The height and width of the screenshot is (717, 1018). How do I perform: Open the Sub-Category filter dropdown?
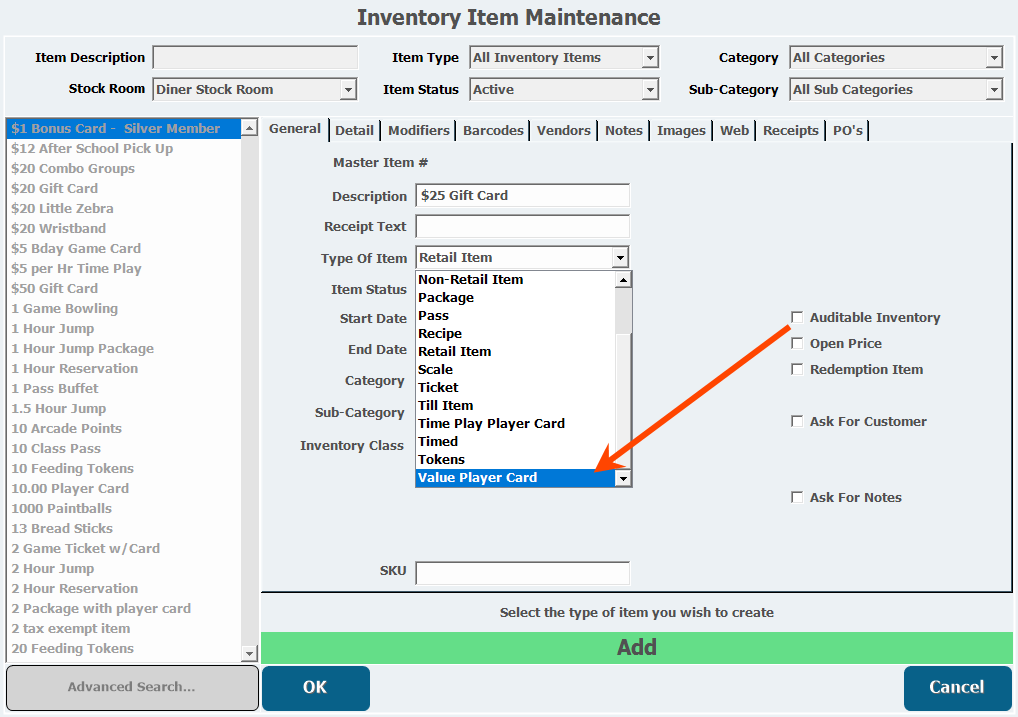click(994, 90)
